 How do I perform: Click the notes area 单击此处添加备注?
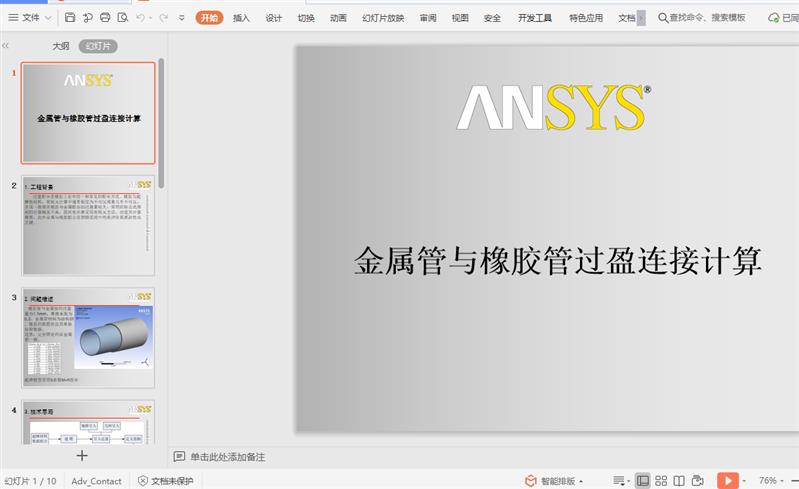point(228,457)
